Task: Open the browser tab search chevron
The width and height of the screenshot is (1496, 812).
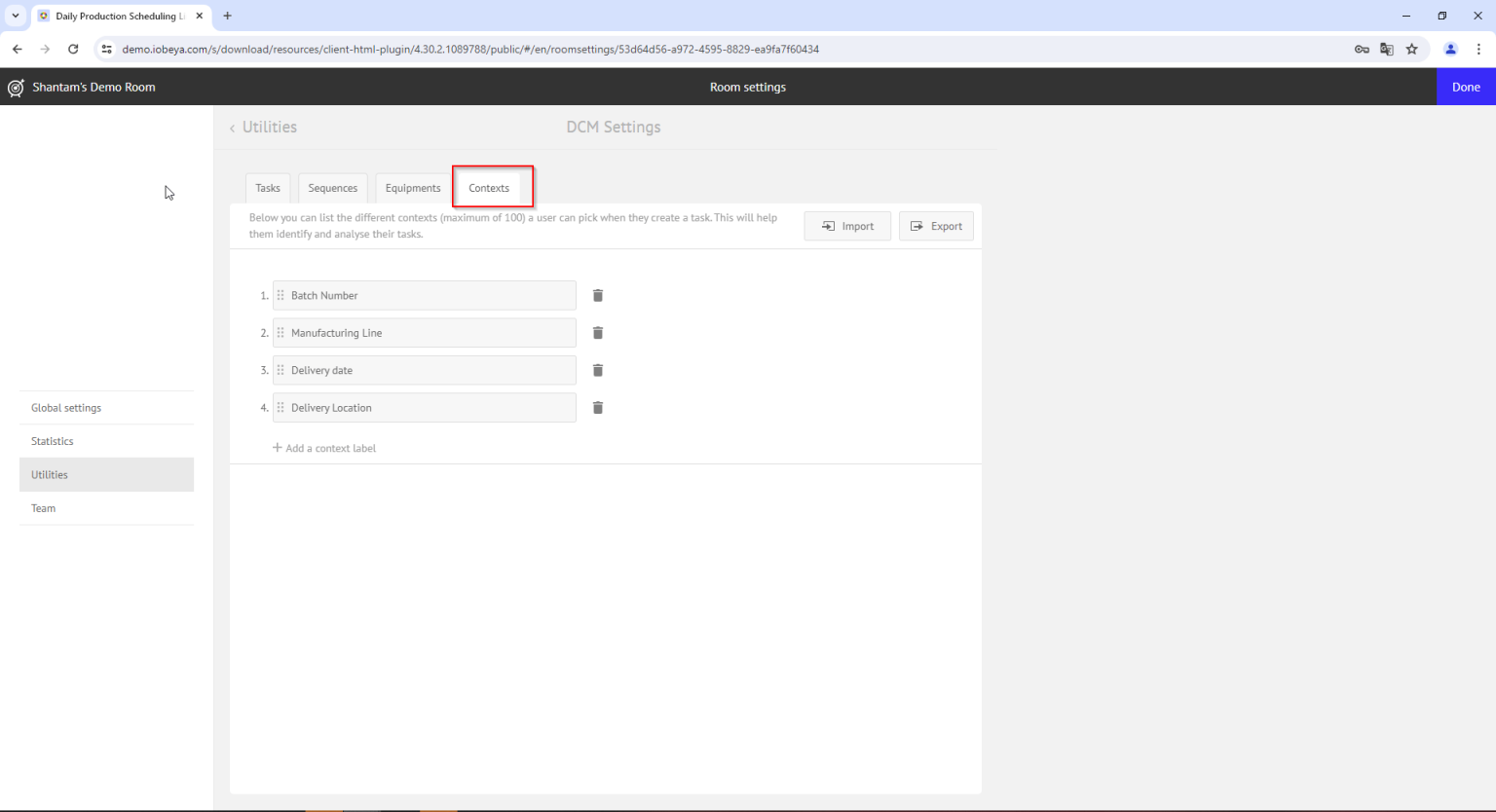Action: pyautogui.click(x=15, y=16)
